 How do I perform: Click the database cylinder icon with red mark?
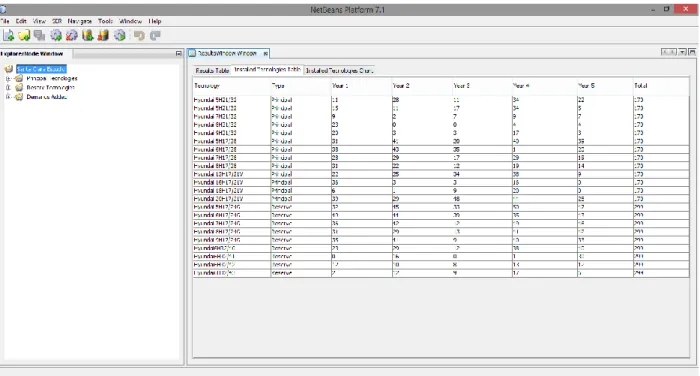[104, 35]
